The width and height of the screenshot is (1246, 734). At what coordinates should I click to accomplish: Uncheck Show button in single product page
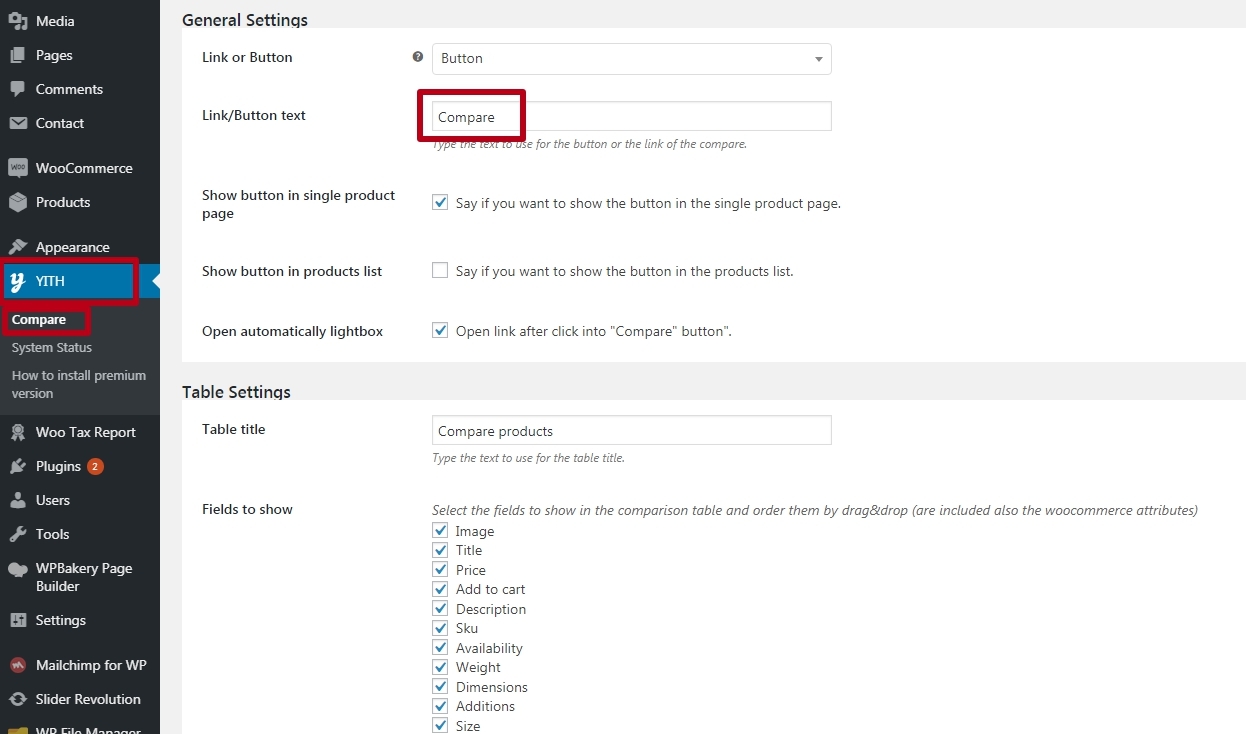pyautogui.click(x=440, y=202)
